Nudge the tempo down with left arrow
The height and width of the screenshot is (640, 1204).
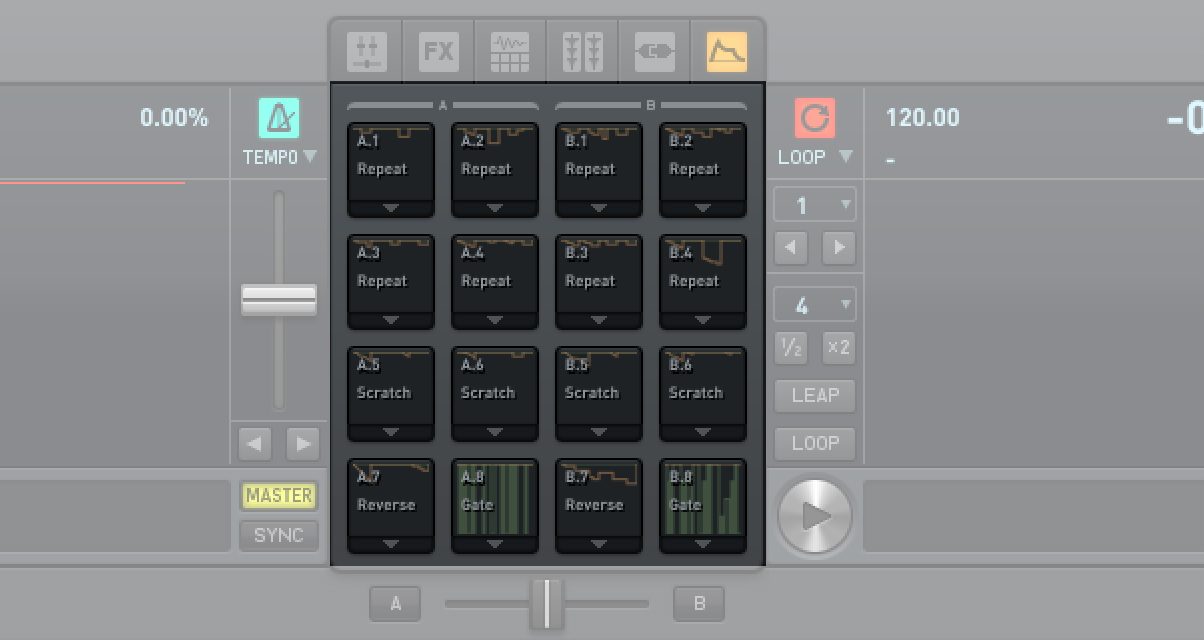pyautogui.click(x=255, y=443)
